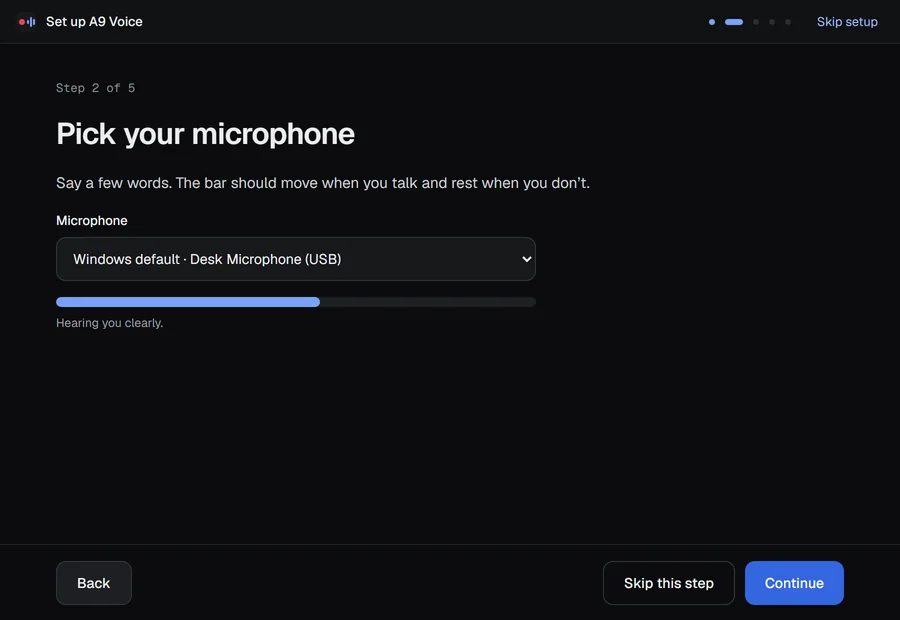This screenshot has width=900, height=620.
Task: Click the 'Microphone' field label
Action: pyautogui.click(x=92, y=220)
